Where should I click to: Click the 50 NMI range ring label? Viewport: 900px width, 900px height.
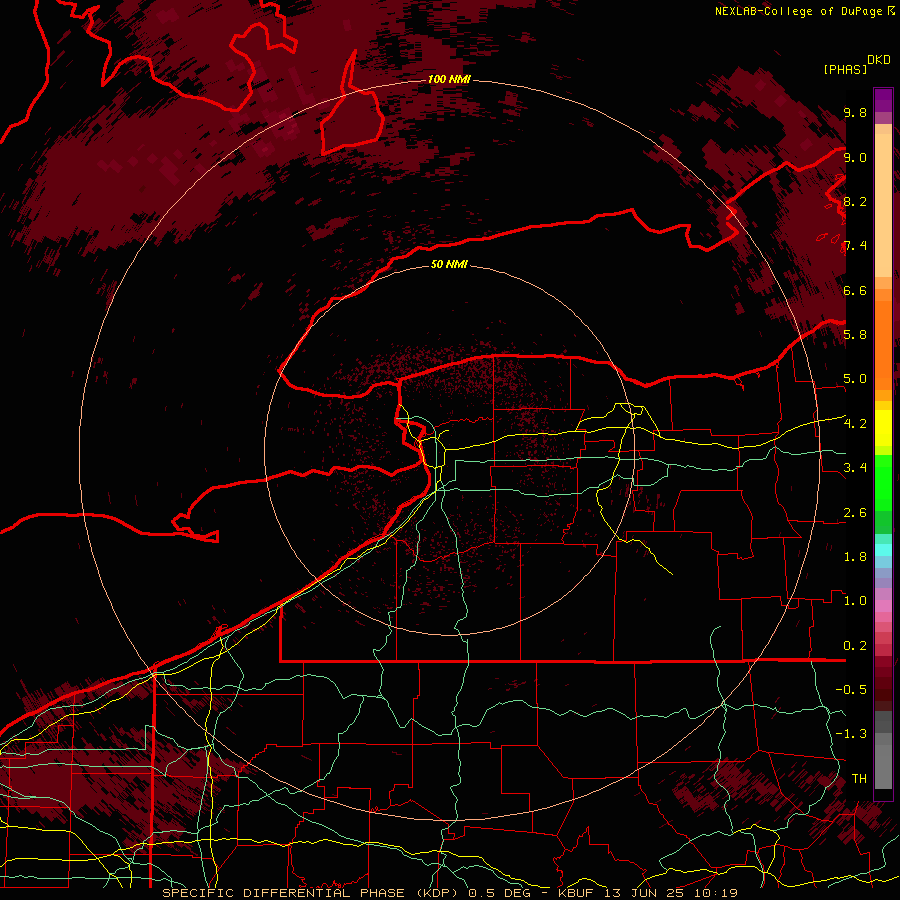point(449,264)
